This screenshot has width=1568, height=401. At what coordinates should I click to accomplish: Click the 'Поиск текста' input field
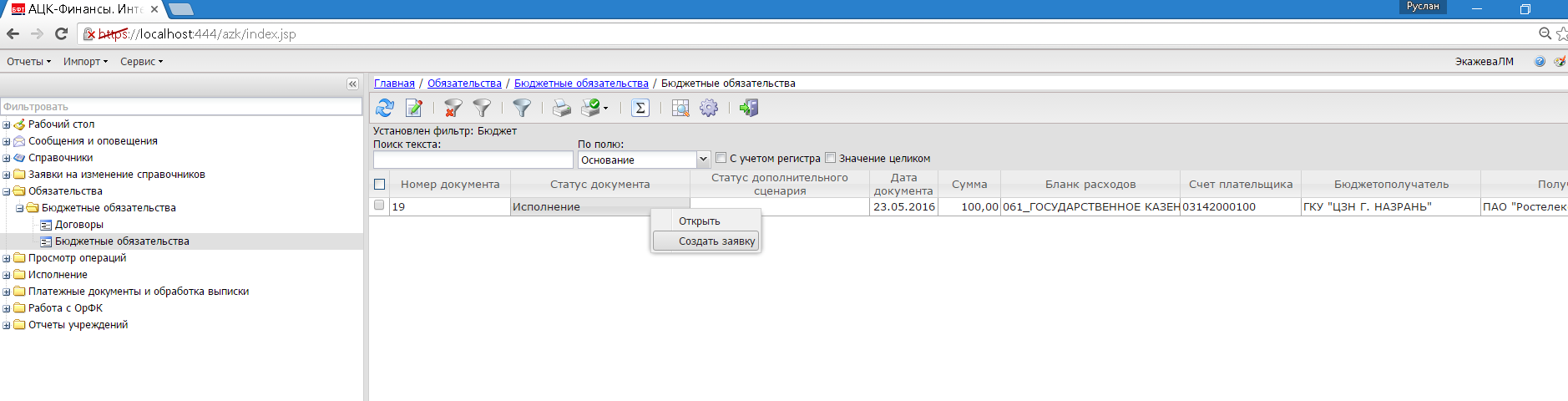[x=473, y=160]
